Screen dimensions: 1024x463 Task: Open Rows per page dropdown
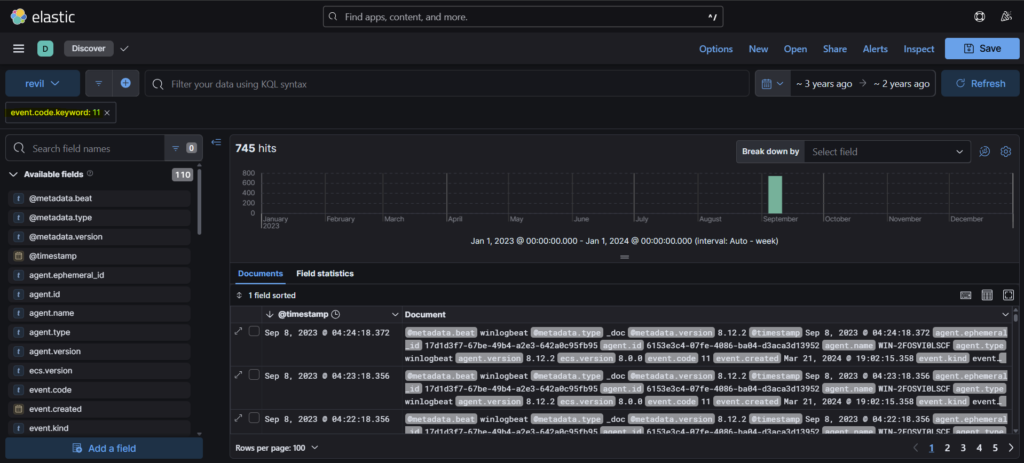(275, 447)
